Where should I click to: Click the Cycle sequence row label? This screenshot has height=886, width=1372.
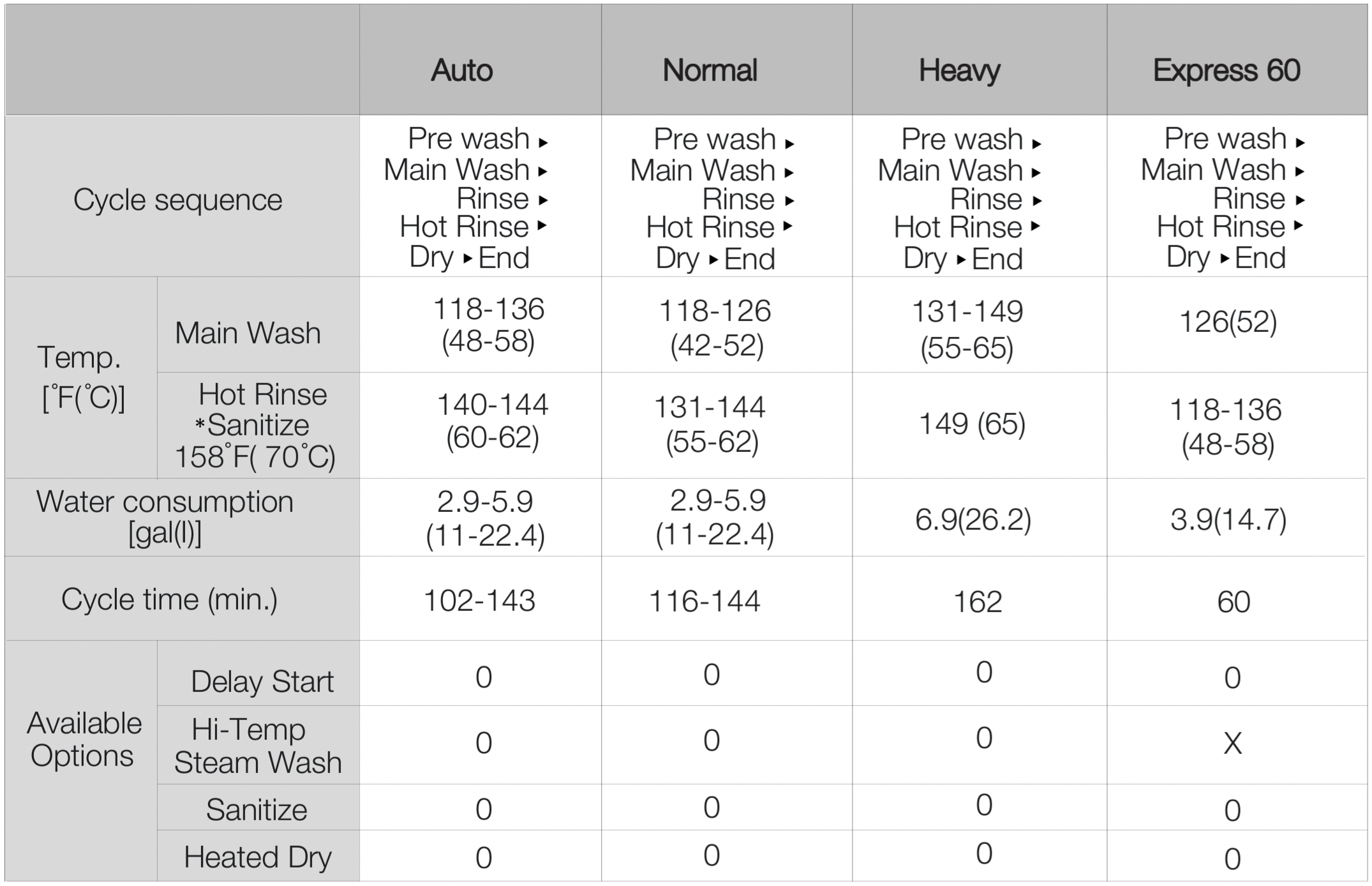[x=177, y=200]
